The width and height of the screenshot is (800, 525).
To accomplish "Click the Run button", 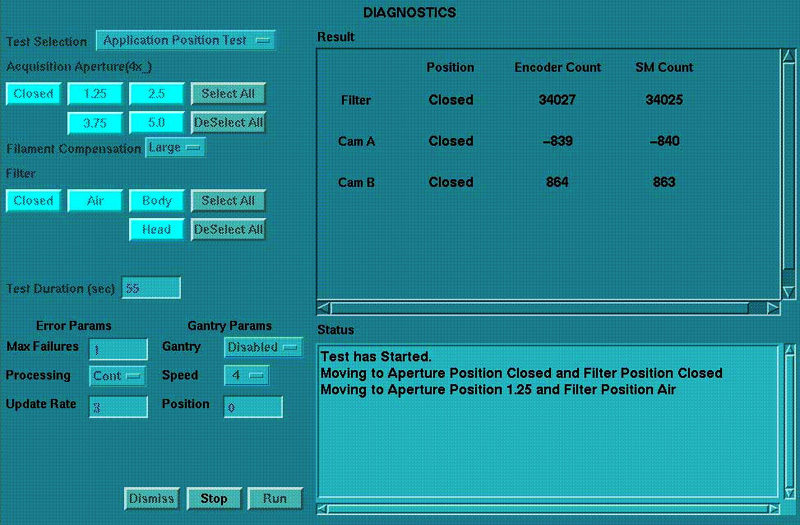I will pyautogui.click(x=274, y=498).
